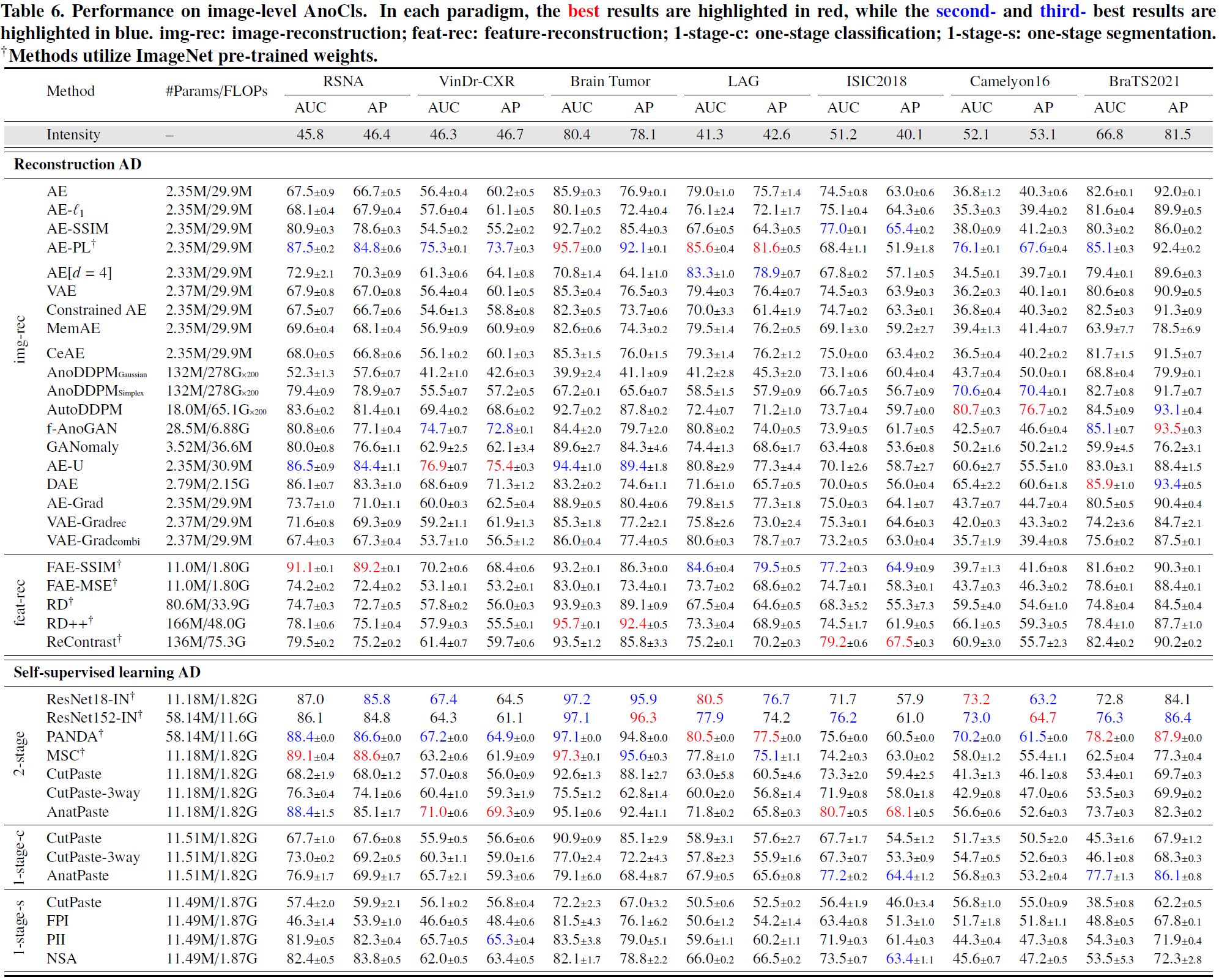
Task: Click the RSNA dataset column header
Action: tap(343, 81)
